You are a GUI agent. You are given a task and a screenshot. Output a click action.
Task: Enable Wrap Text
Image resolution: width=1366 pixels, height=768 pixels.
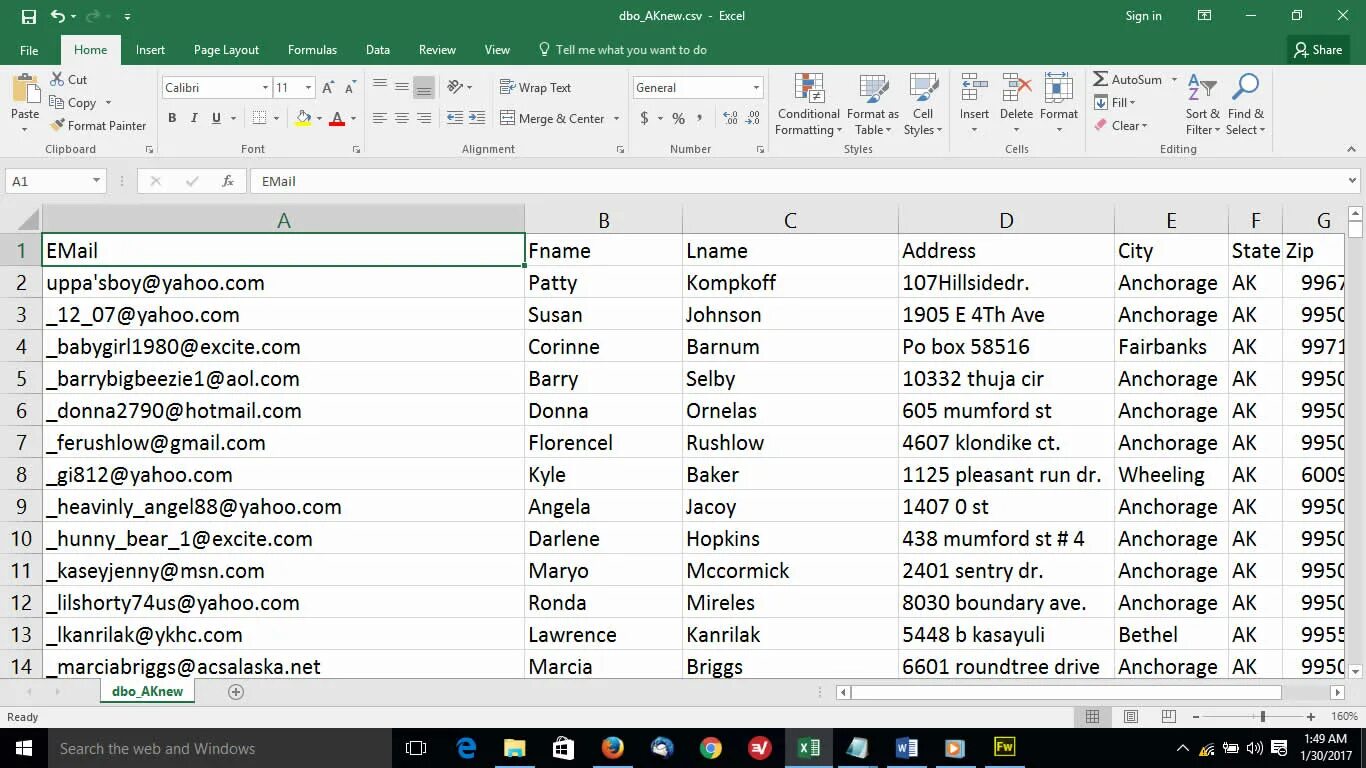(535, 88)
